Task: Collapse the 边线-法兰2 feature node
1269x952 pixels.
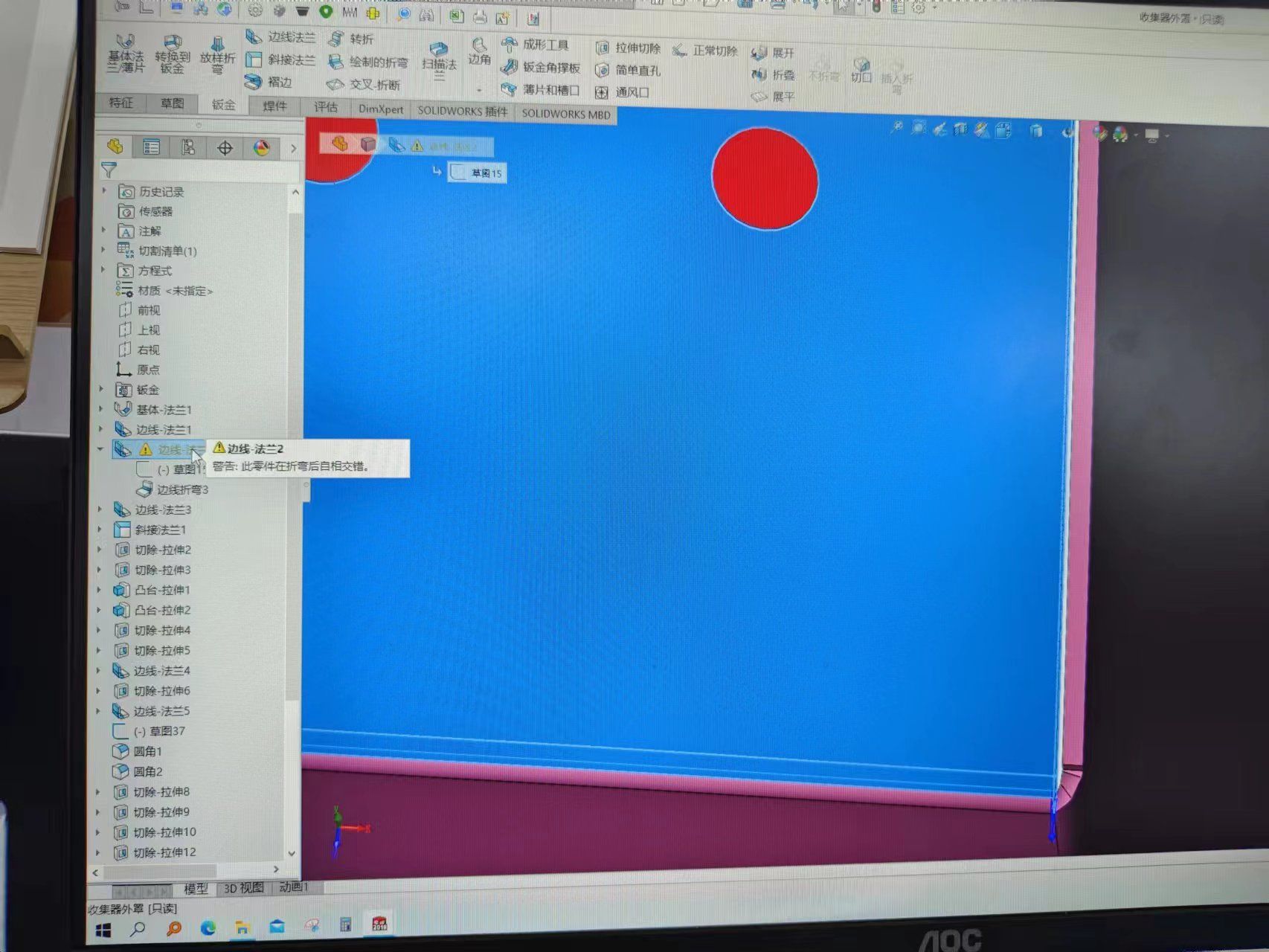Action: tap(100, 448)
